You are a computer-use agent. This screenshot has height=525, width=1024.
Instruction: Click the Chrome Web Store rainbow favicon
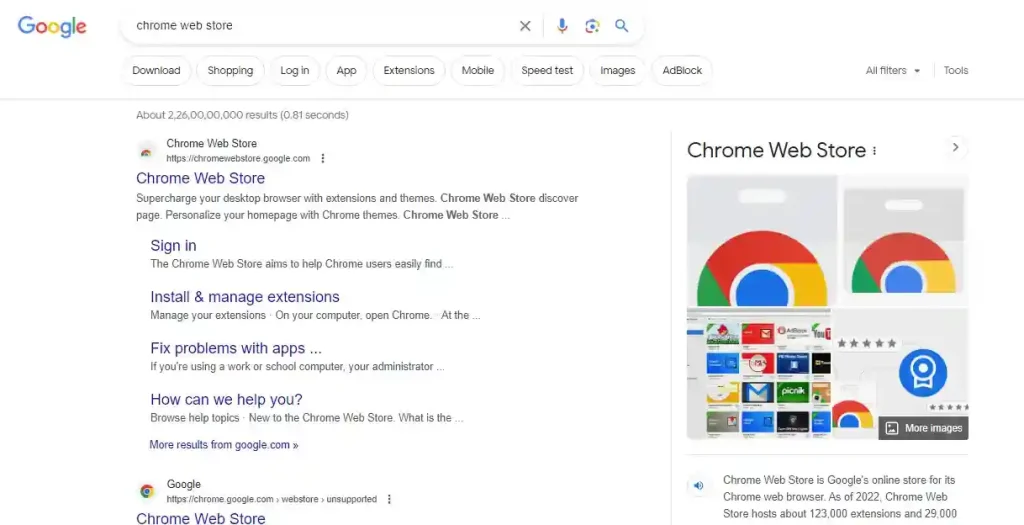point(147,152)
